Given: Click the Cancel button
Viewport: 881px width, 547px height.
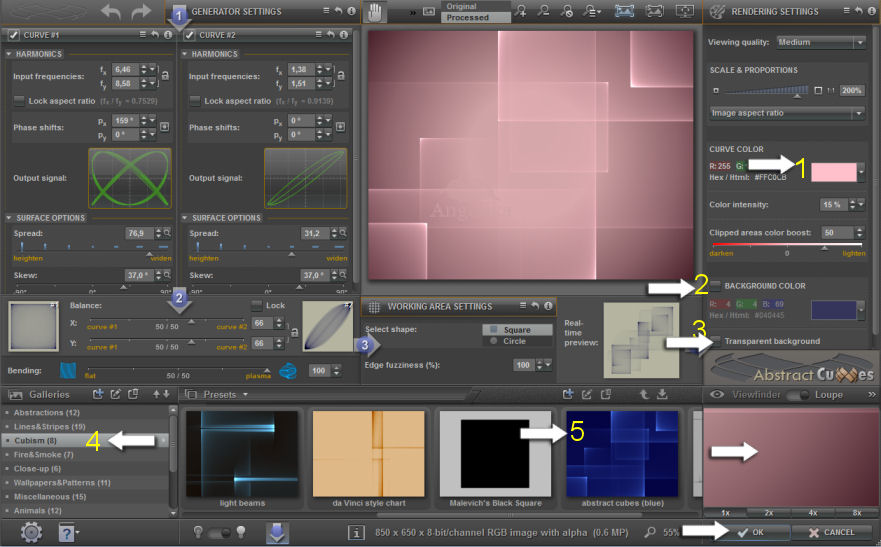Looking at the screenshot, I should point(832,532).
